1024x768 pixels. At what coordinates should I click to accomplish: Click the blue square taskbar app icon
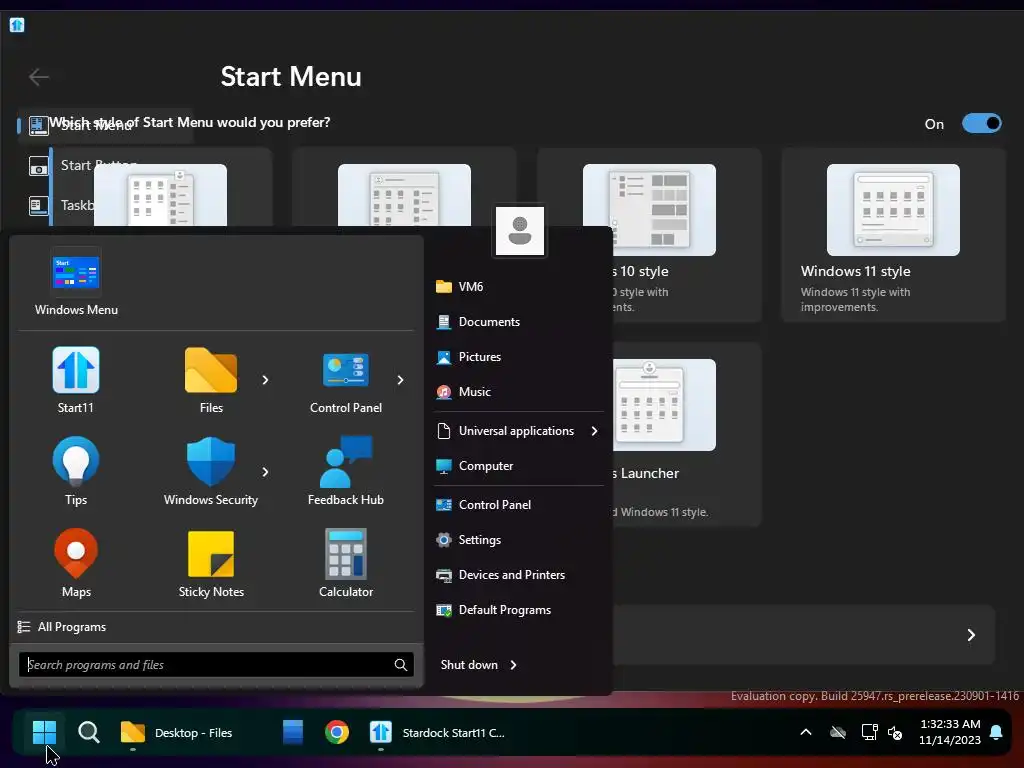point(293,733)
